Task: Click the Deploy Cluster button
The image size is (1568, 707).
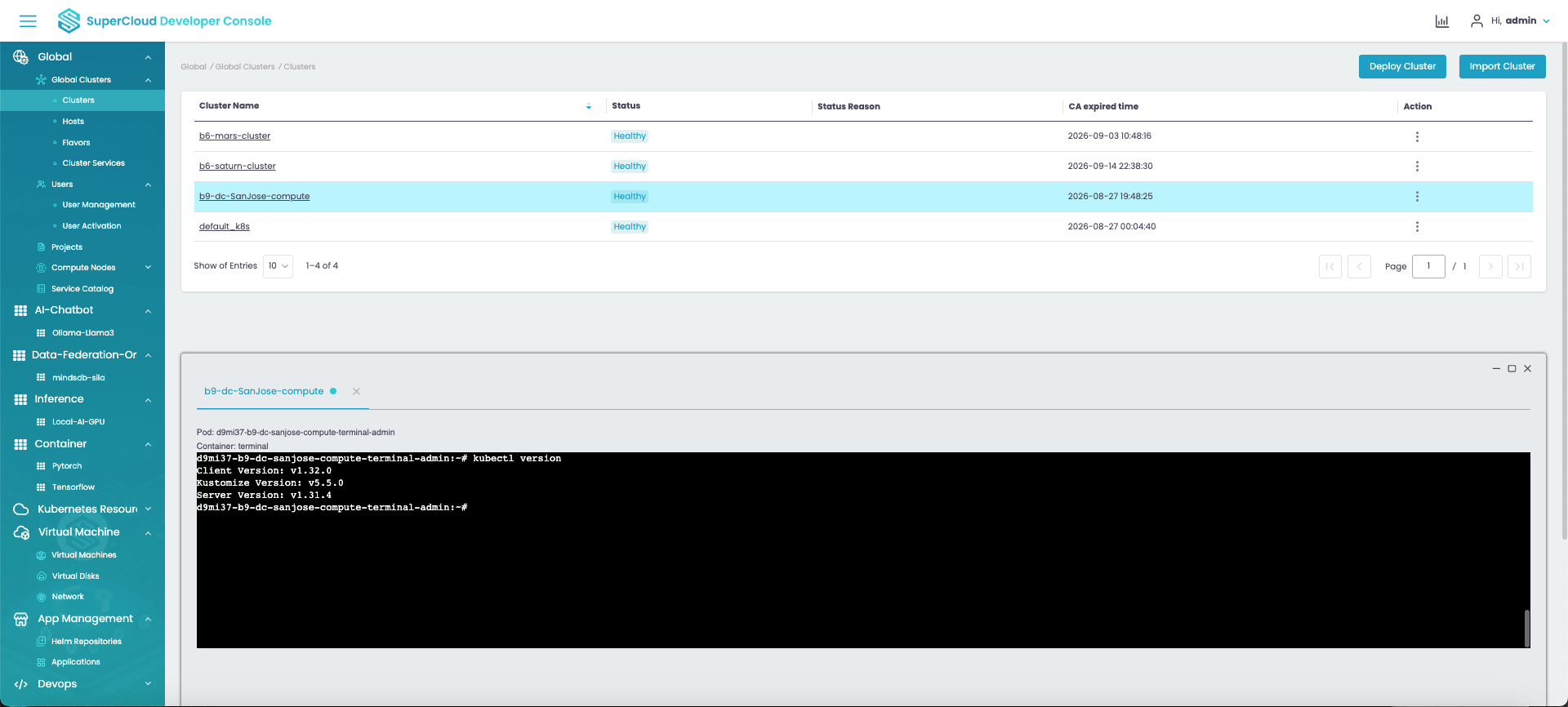Action: 1401,67
